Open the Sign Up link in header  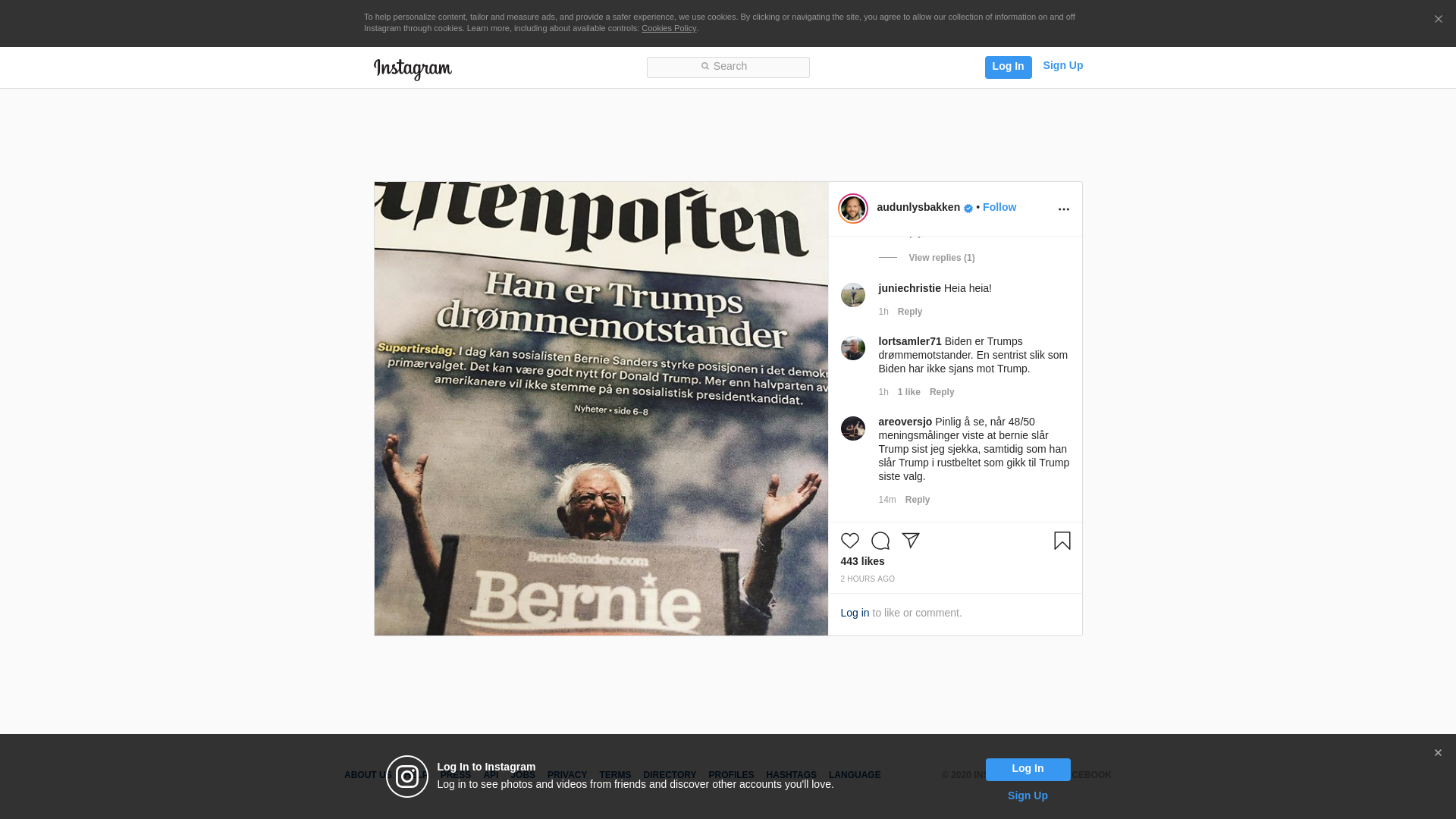1062,65
